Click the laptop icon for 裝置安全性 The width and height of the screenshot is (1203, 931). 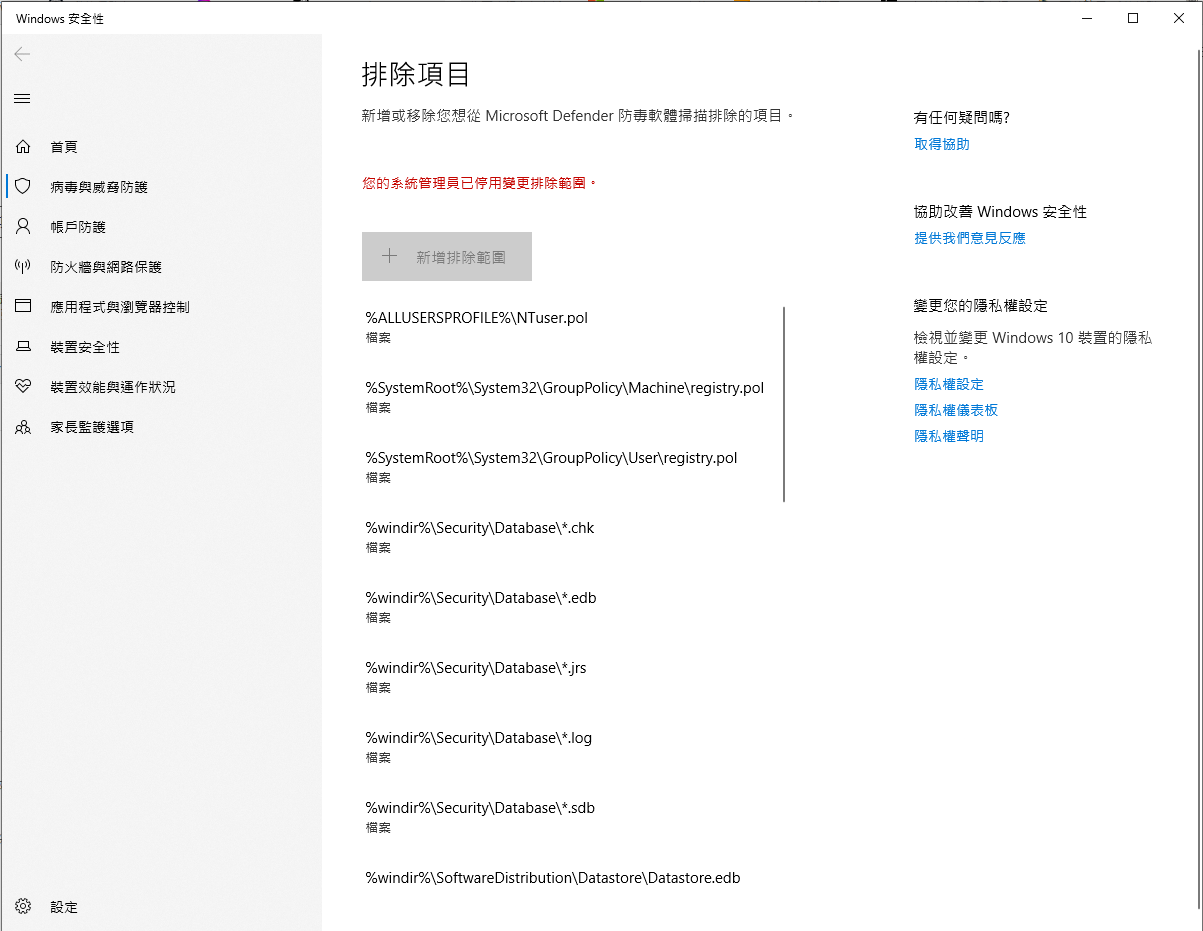tap(23, 347)
